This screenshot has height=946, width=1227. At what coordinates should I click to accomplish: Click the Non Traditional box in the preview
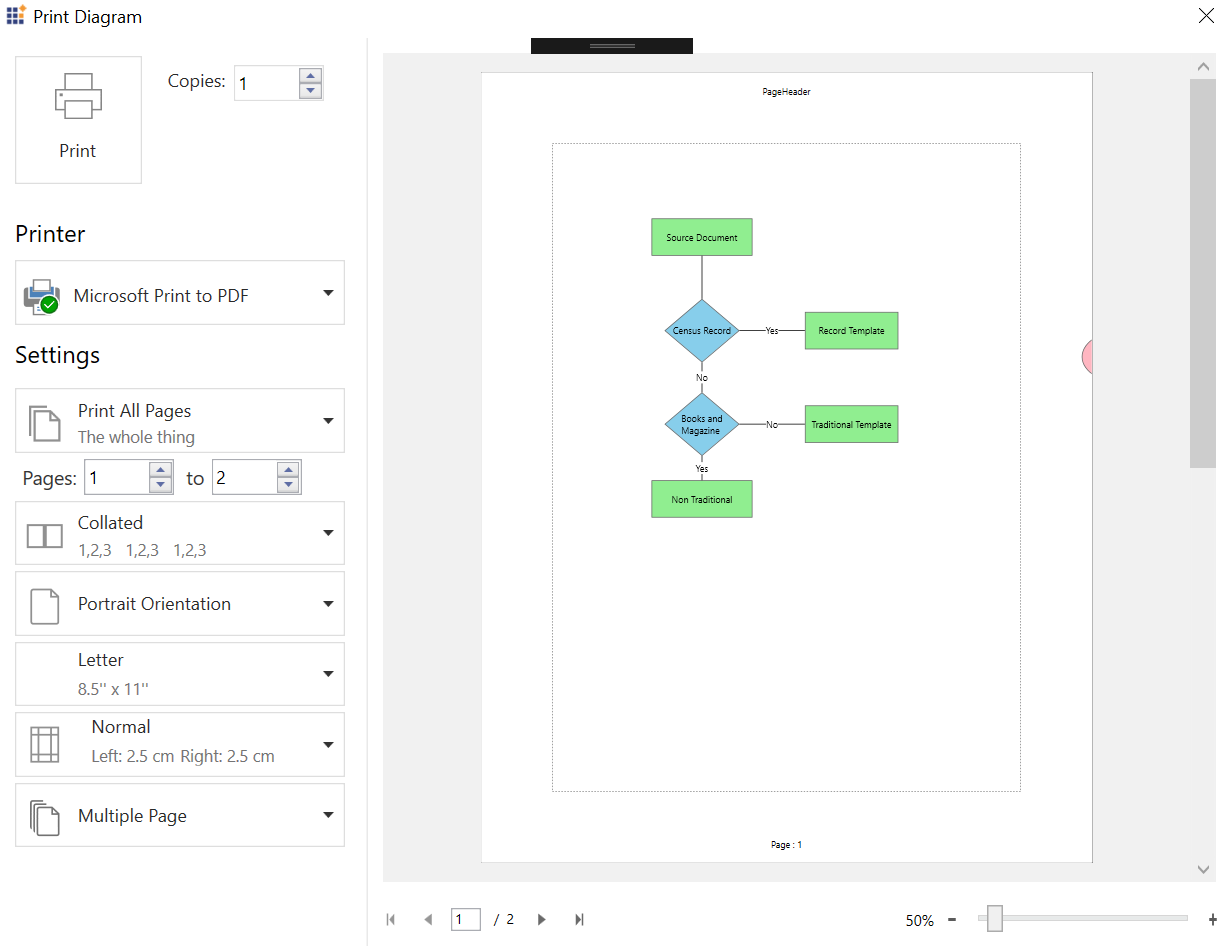click(x=702, y=499)
